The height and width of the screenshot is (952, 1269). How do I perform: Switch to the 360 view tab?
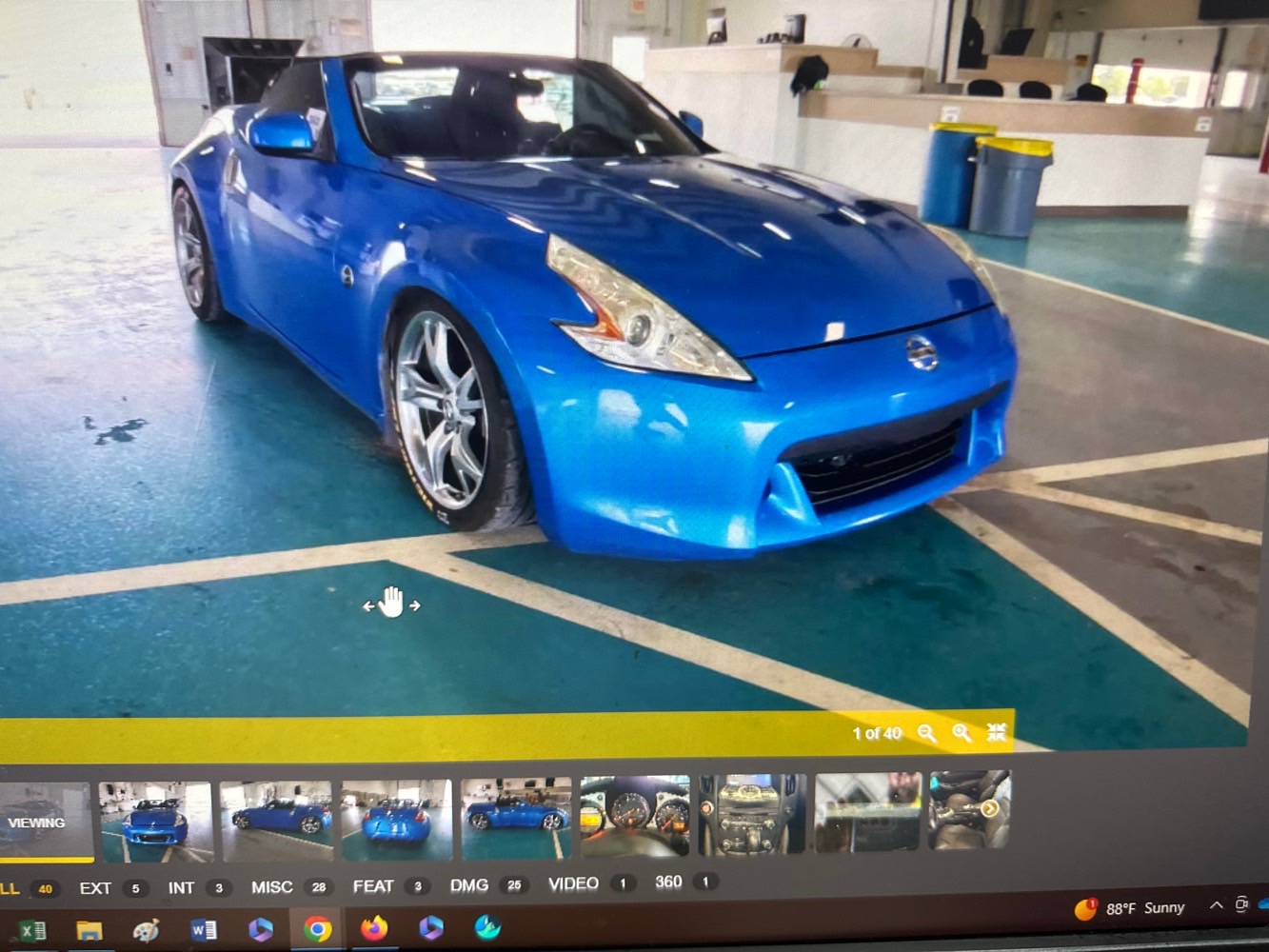(685, 882)
